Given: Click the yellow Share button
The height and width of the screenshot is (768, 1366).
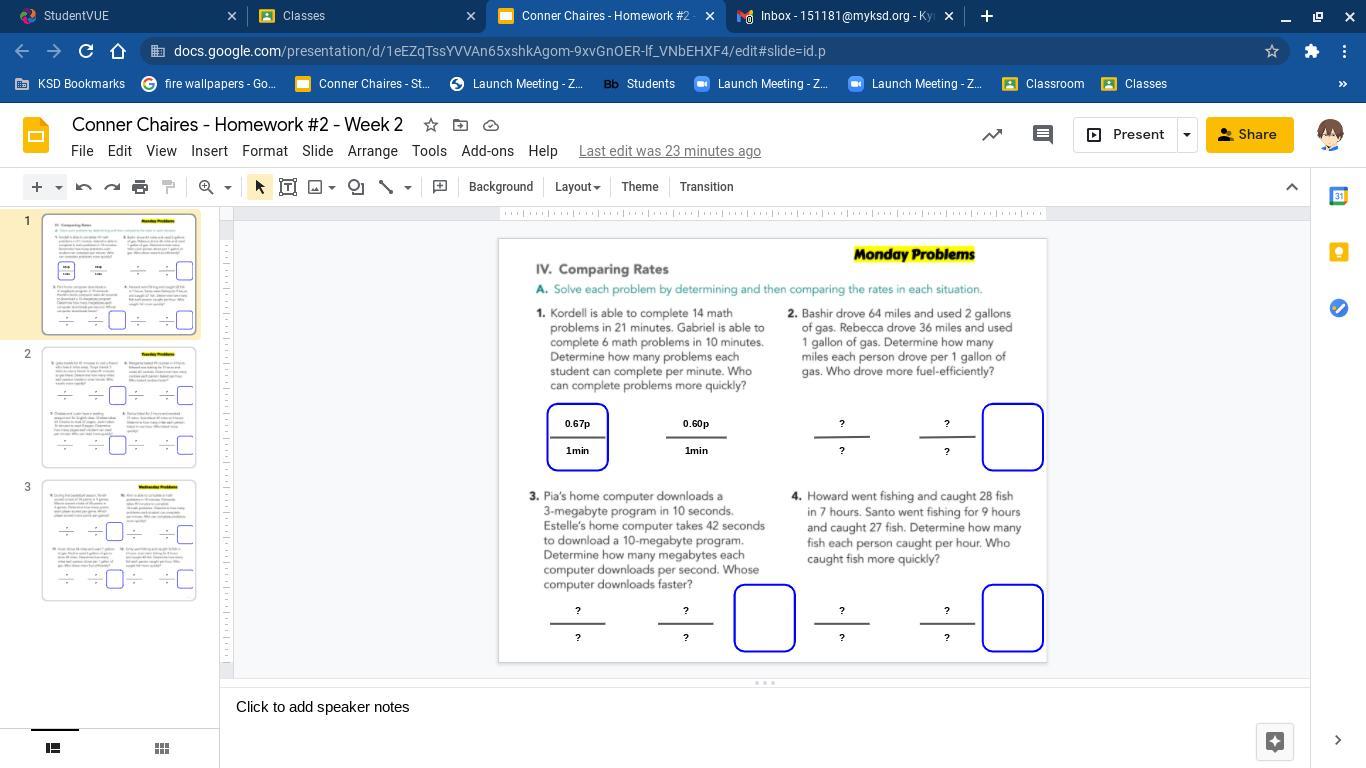Looking at the screenshot, I should click(x=1249, y=135).
